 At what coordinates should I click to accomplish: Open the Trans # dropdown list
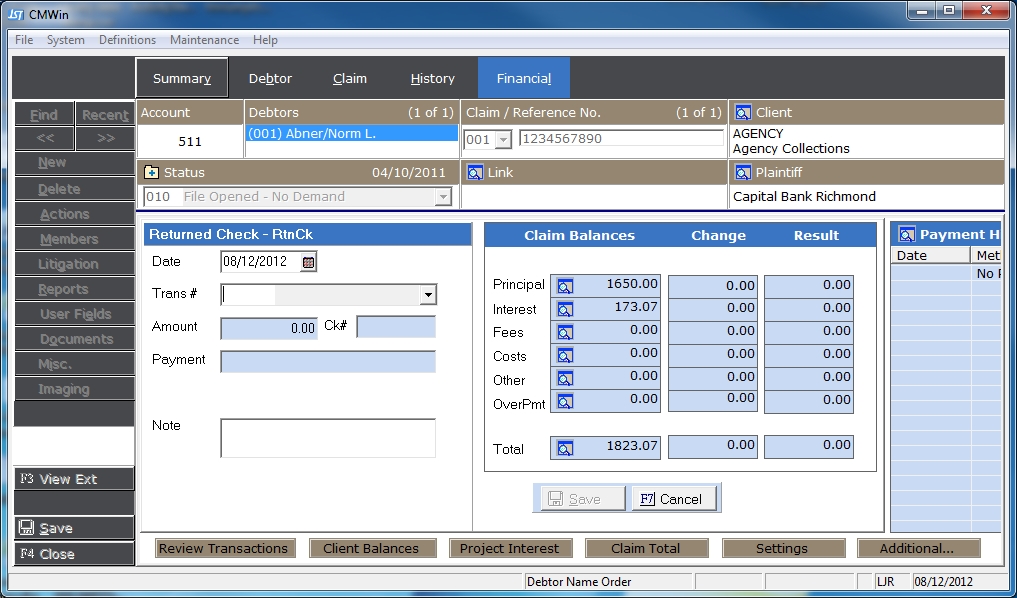click(428, 295)
